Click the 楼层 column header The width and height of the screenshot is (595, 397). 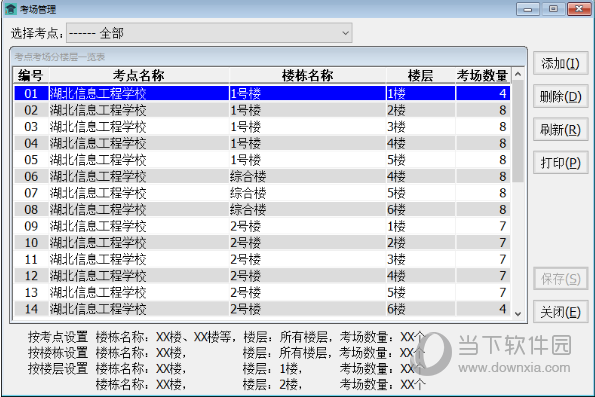(x=420, y=75)
